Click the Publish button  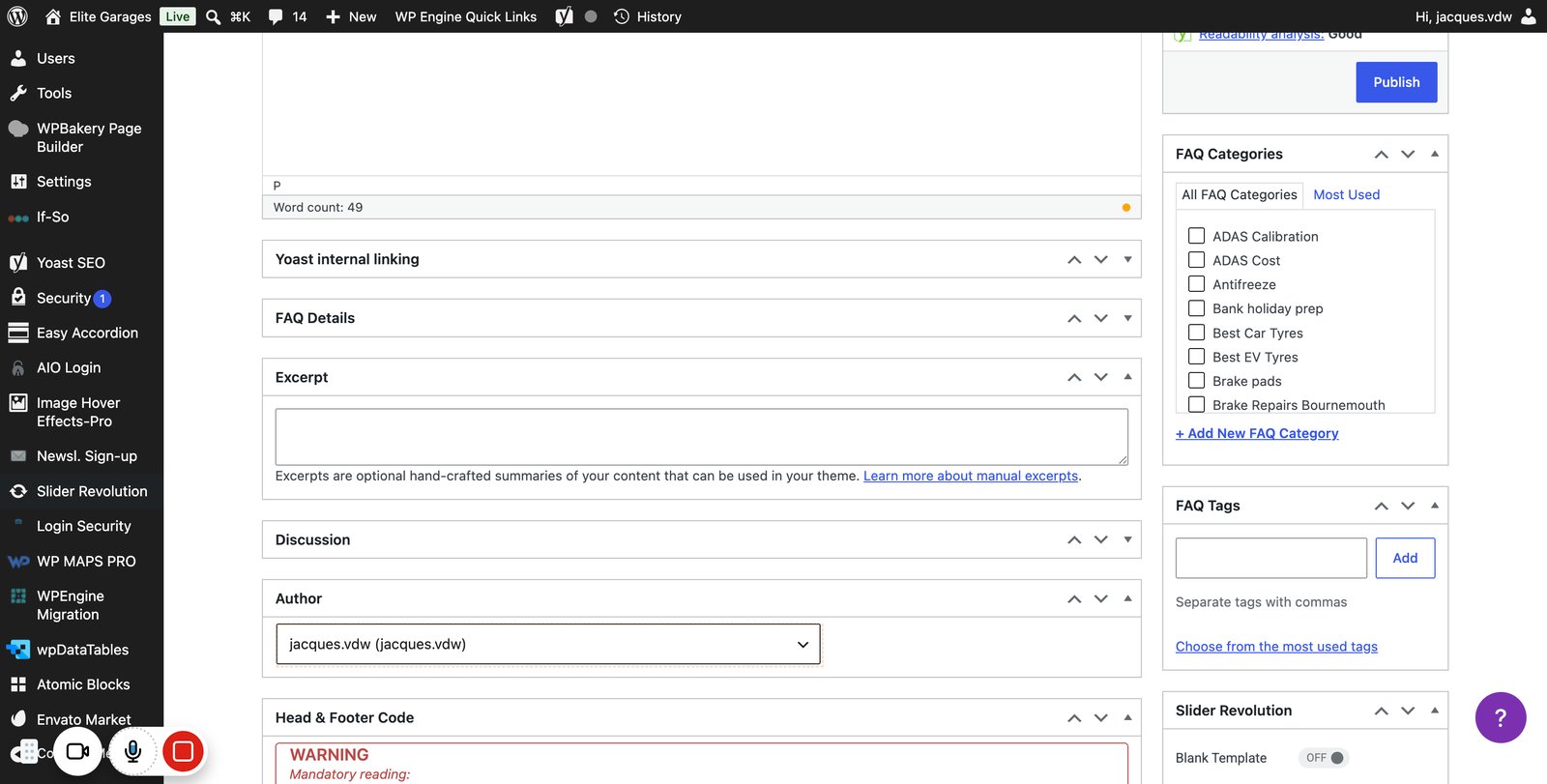click(1396, 82)
